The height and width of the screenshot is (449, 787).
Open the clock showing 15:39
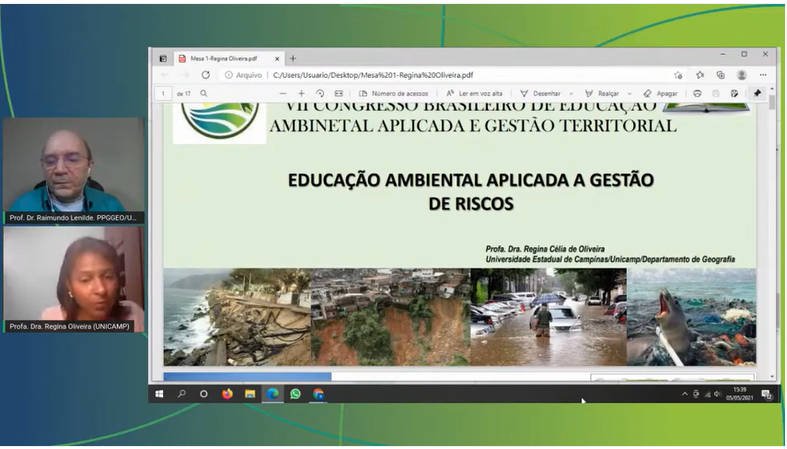[739, 394]
